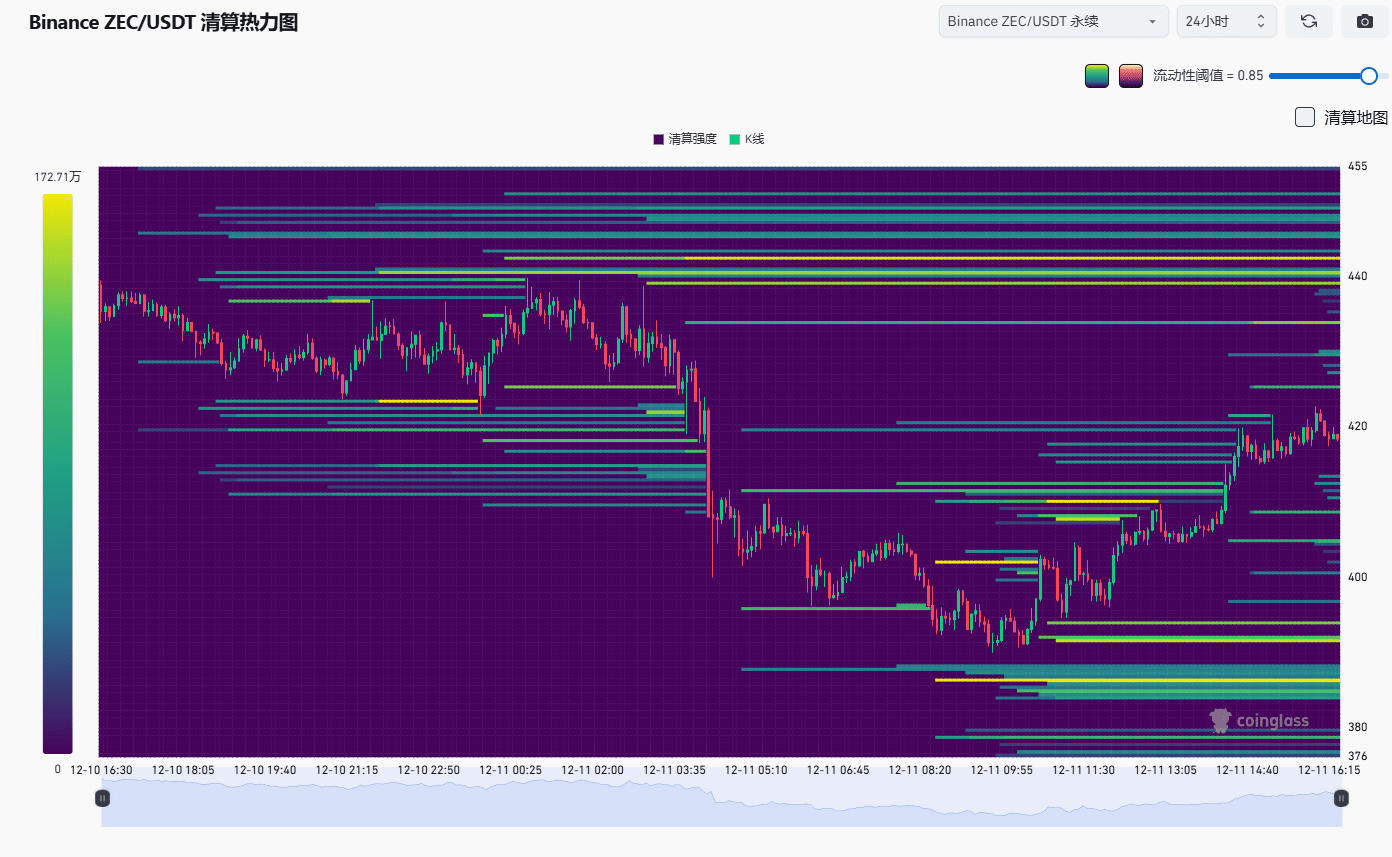Click the 流动性阈值 = 0.85 label

[1208, 76]
